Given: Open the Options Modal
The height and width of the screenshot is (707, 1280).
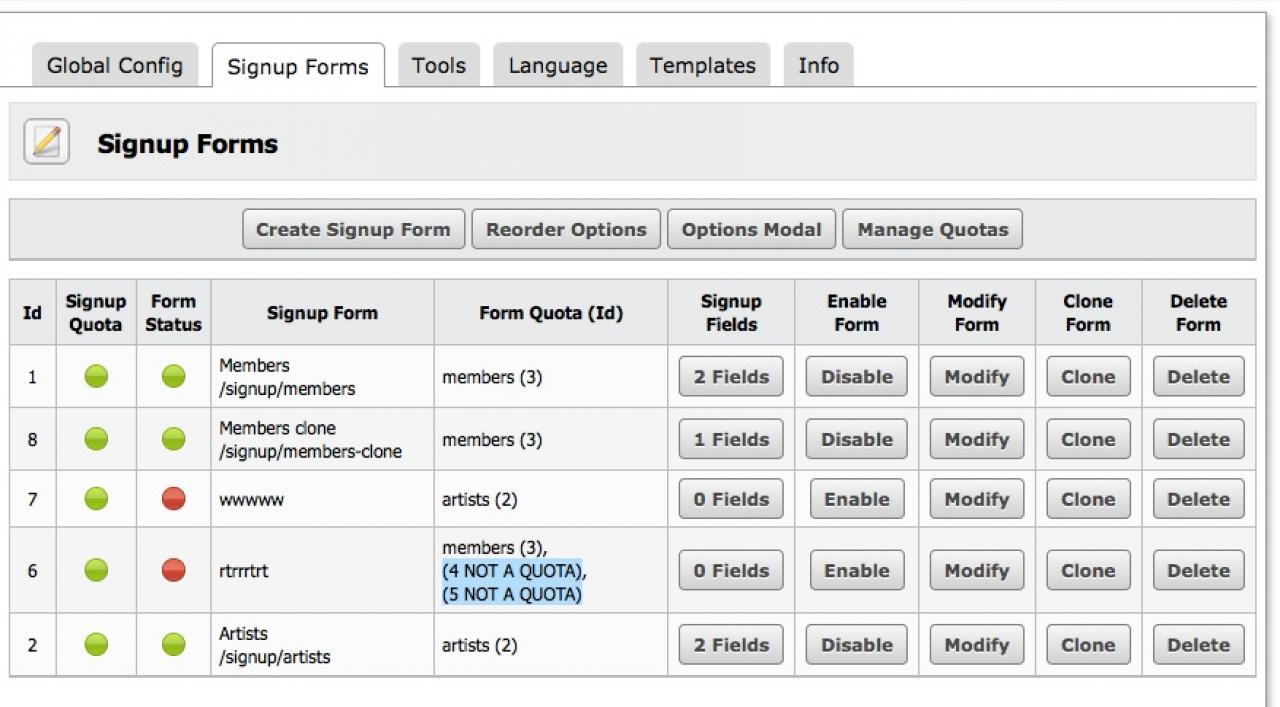Looking at the screenshot, I should 751,229.
